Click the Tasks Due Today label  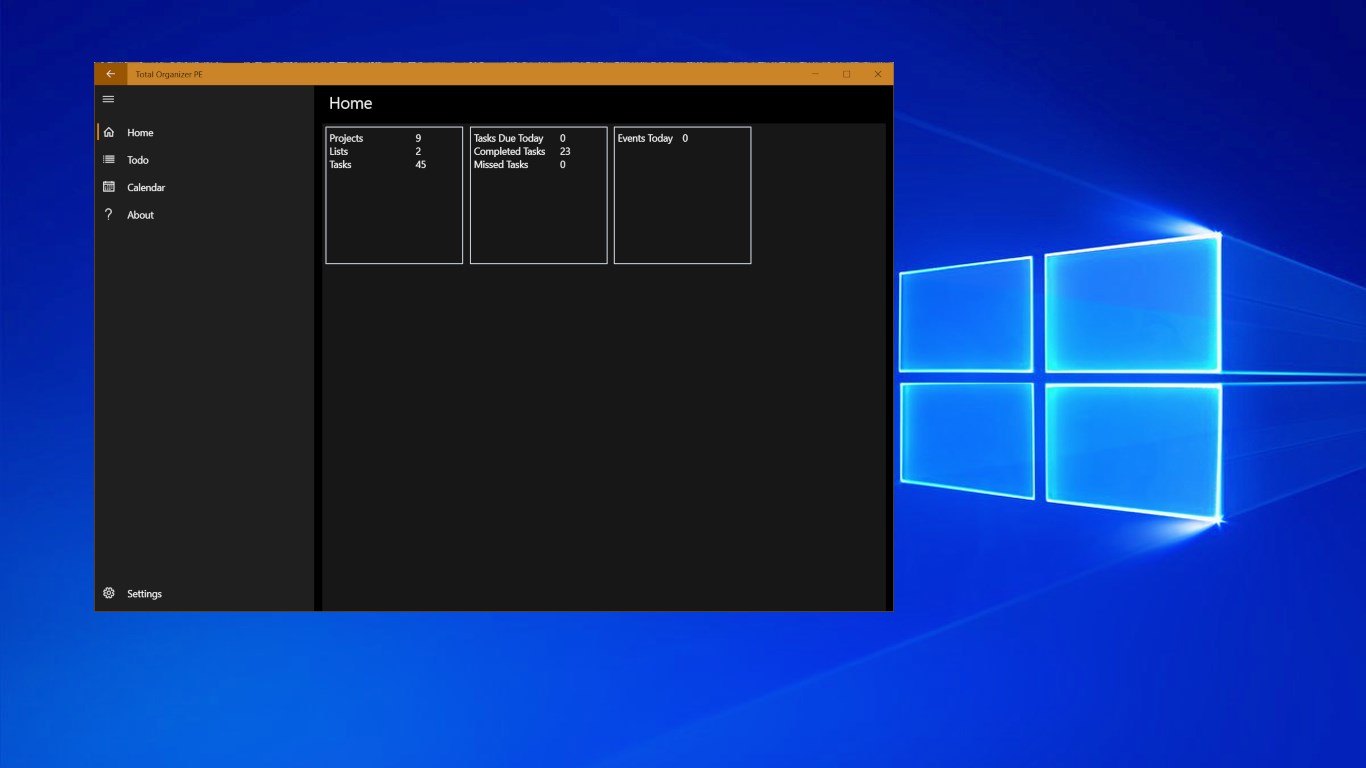[509, 138]
